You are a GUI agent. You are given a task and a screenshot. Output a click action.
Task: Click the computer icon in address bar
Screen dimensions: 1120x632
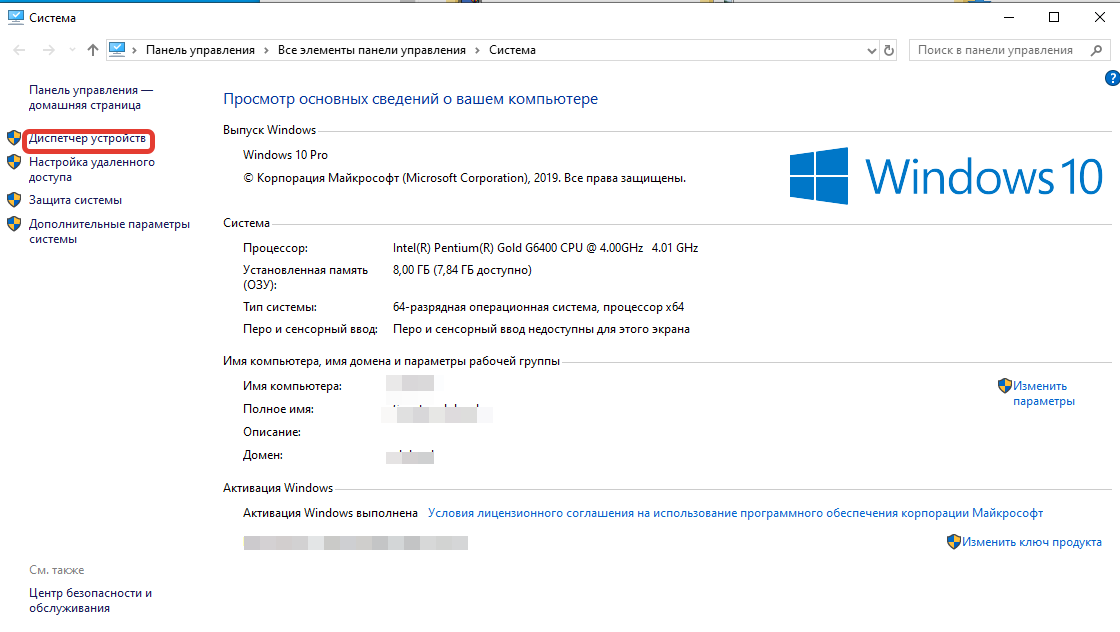[x=117, y=49]
